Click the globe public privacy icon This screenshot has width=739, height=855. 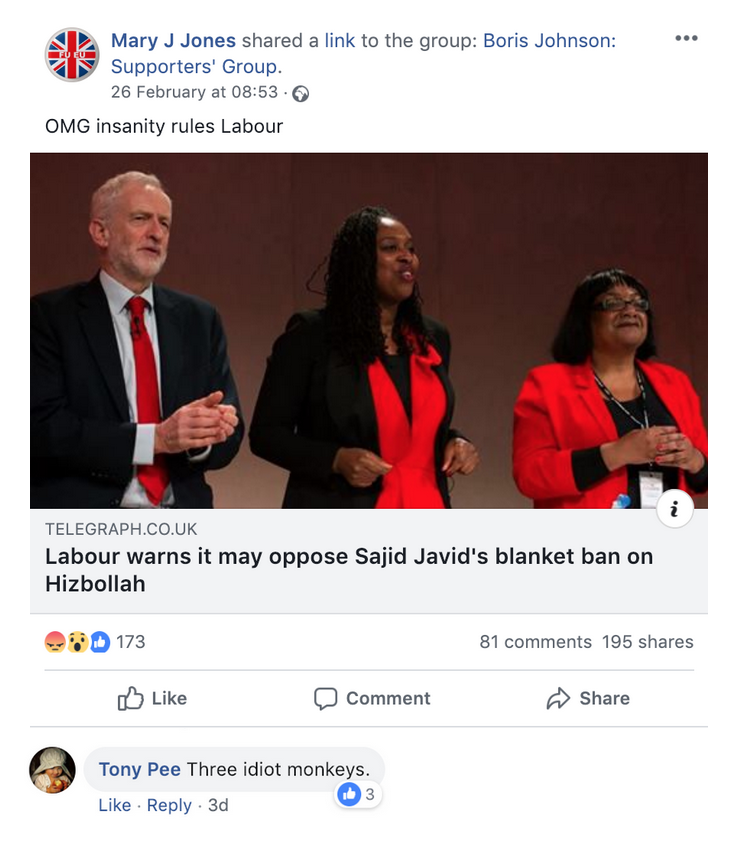301,94
